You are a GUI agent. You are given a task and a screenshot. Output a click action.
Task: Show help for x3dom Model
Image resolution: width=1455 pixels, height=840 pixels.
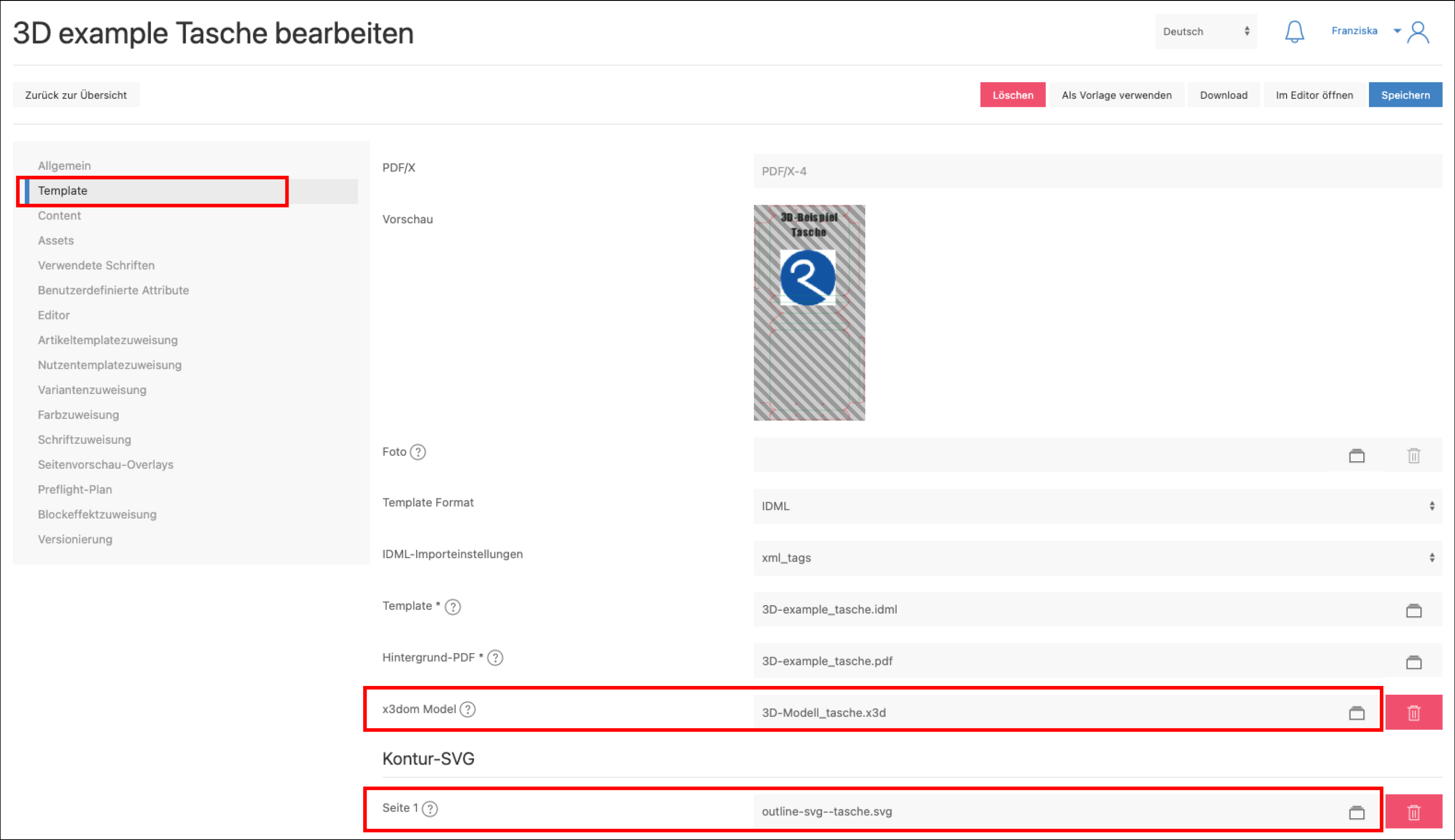[468, 710]
